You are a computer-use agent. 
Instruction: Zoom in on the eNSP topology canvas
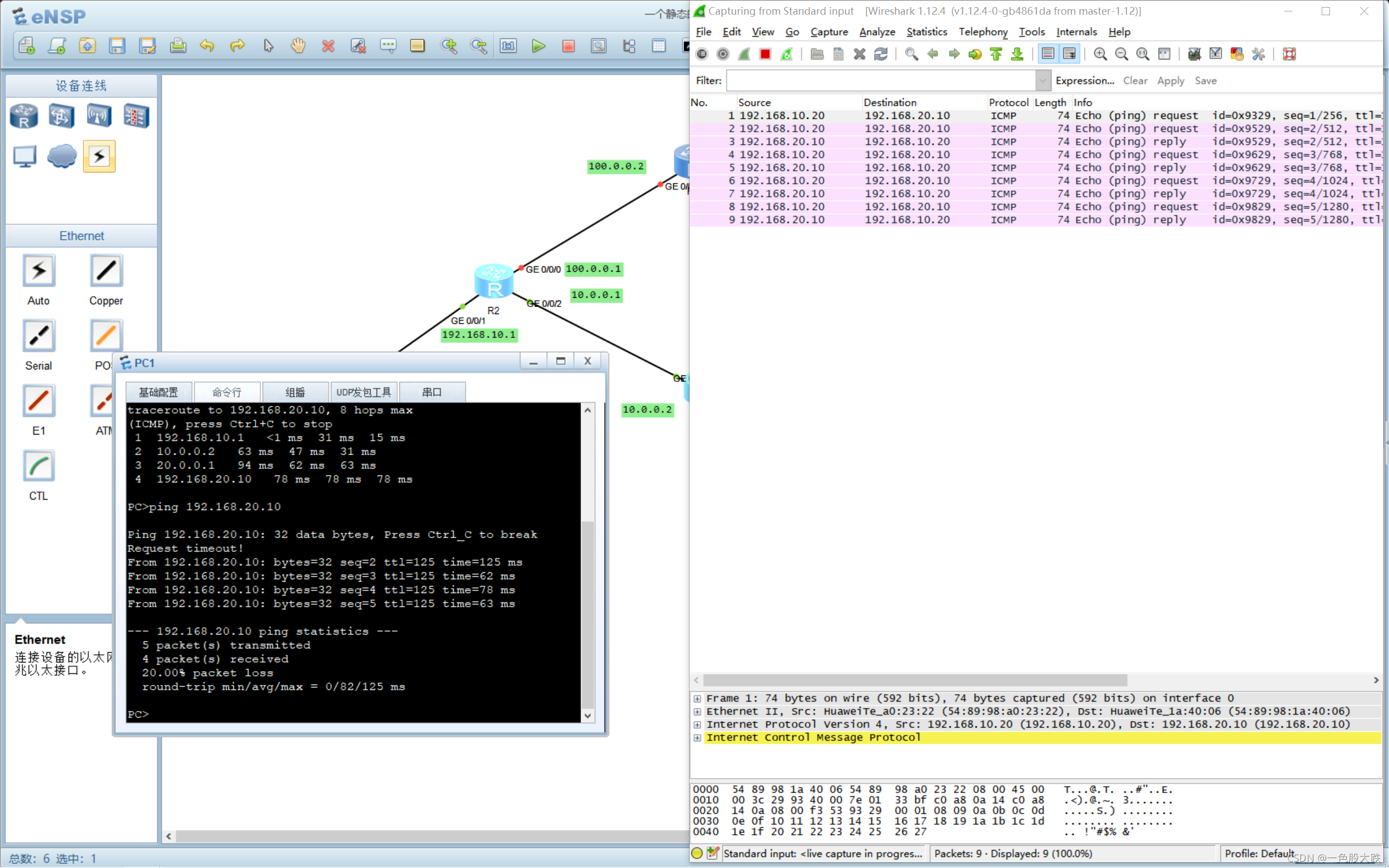(448, 46)
